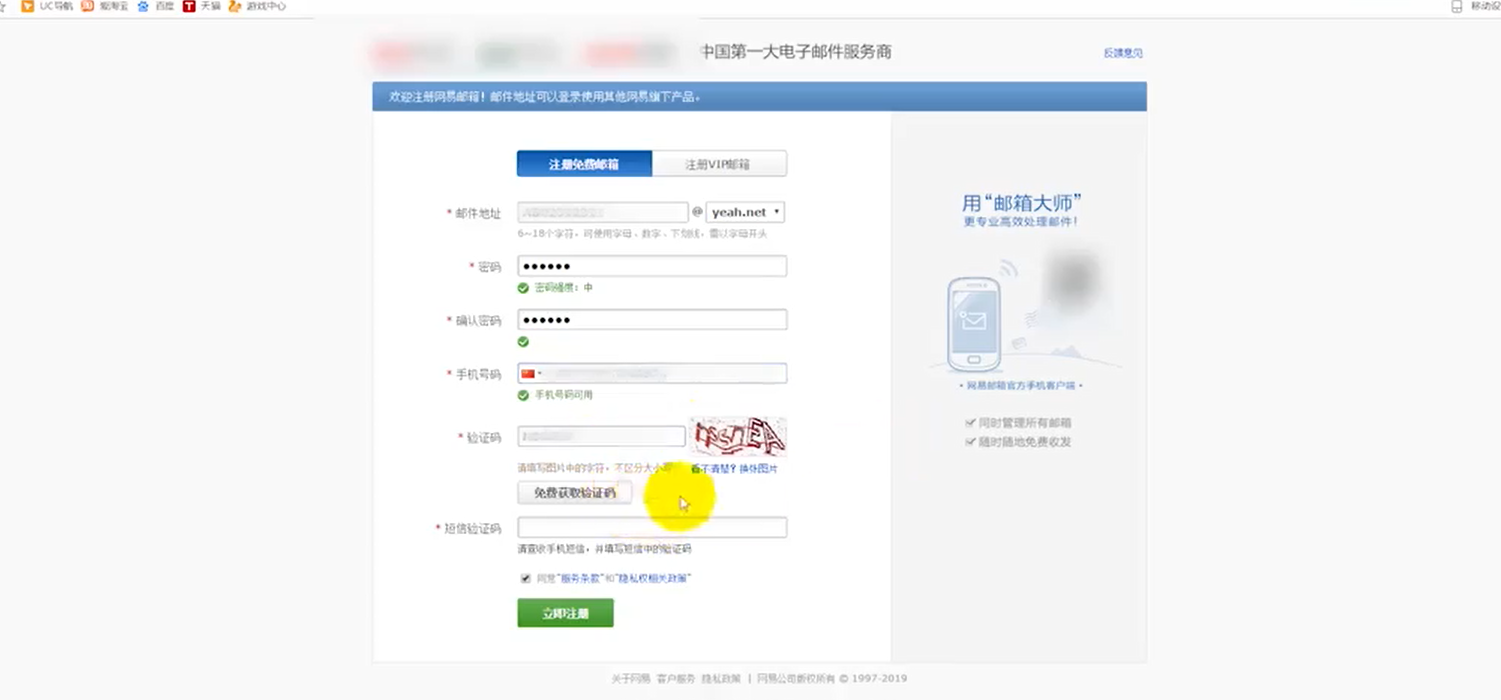Click the phone app illustration
1501x700 pixels.
pyautogui.click(x=974, y=323)
